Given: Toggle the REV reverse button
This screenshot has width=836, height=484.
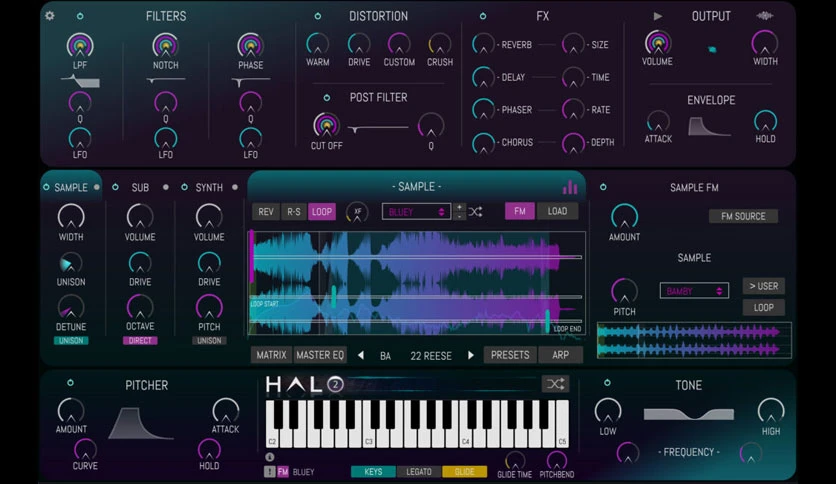Looking at the screenshot, I should click(x=266, y=212).
